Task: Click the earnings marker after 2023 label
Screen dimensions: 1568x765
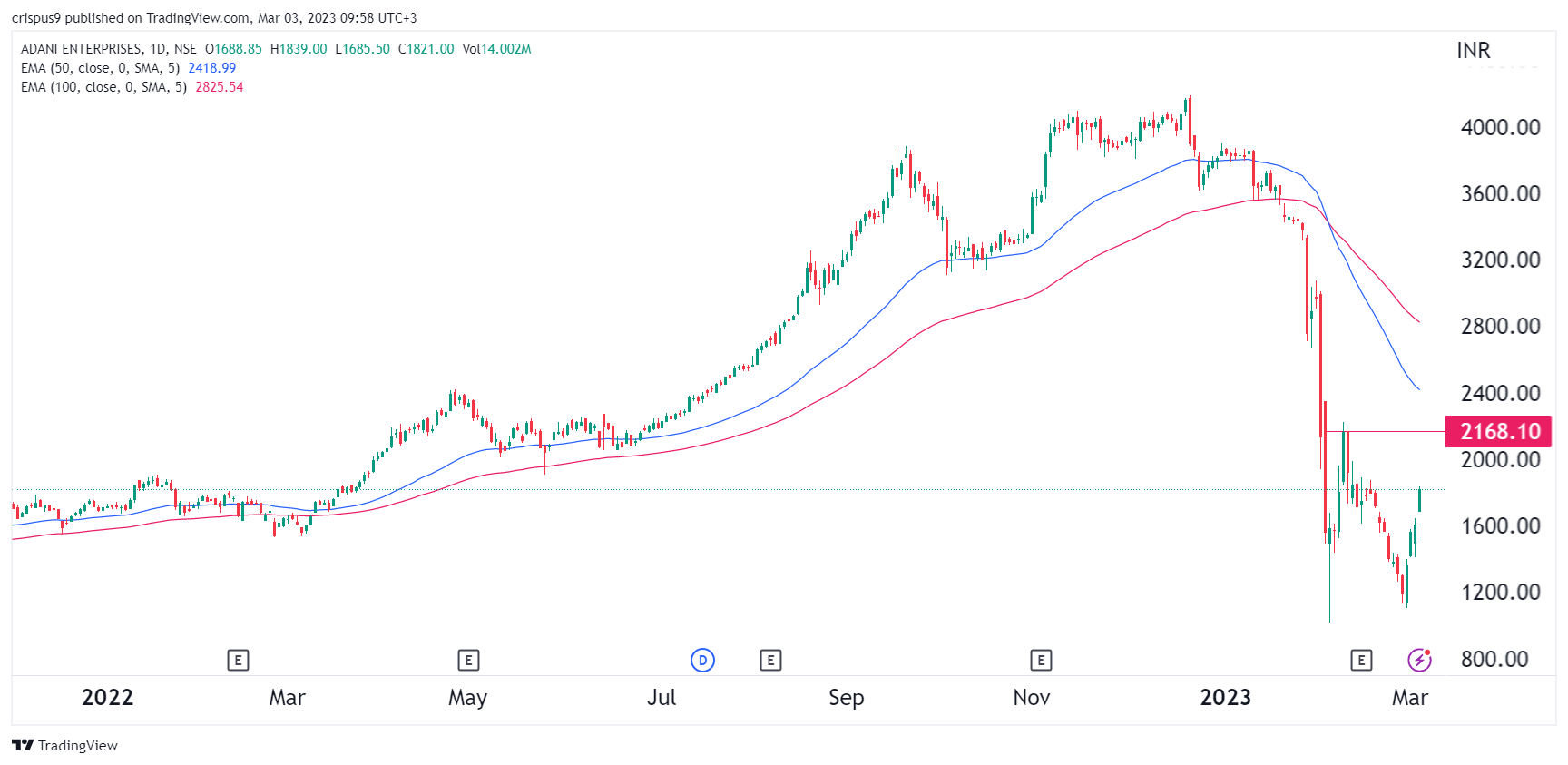Action: coord(1360,661)
